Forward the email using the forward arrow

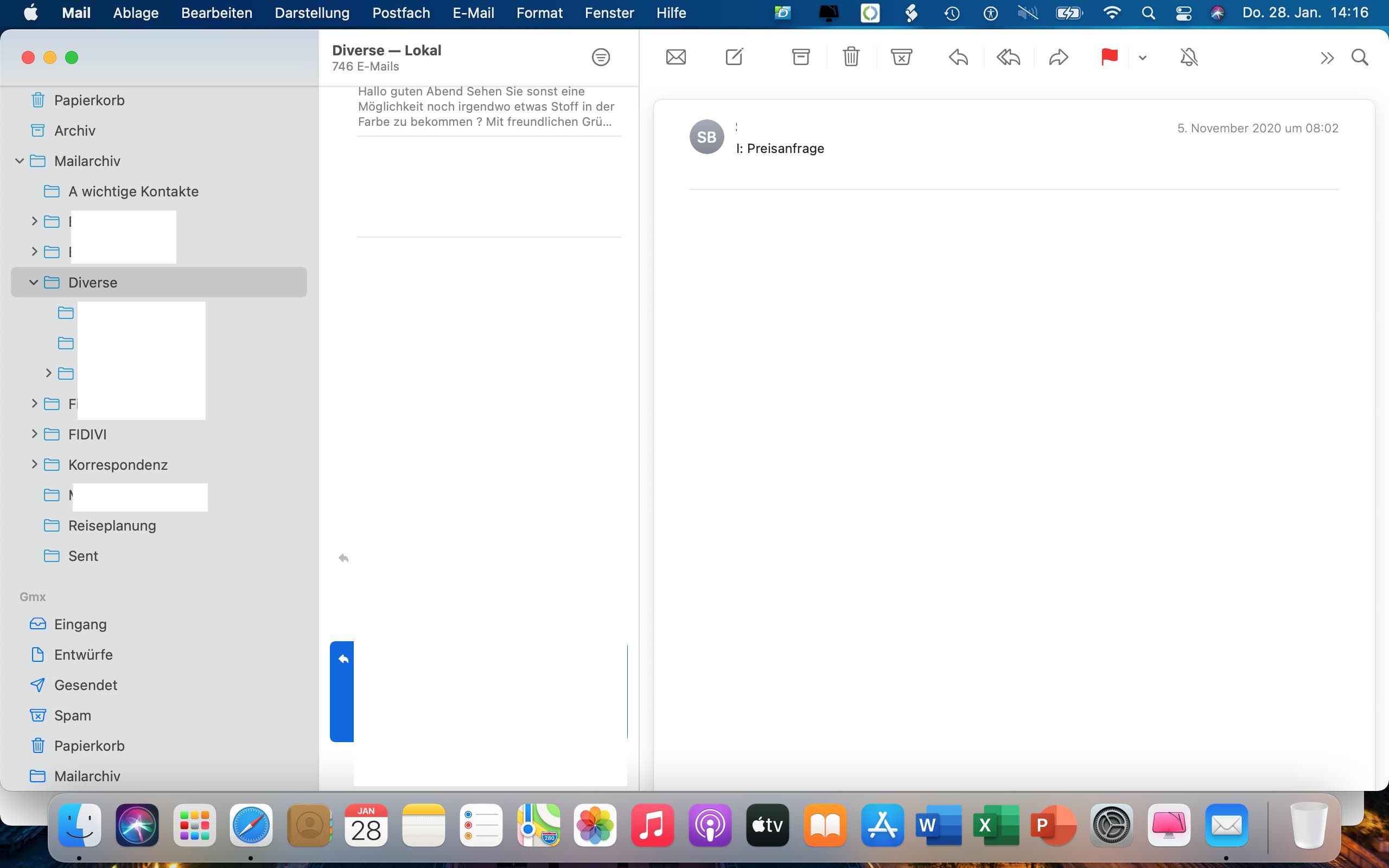[1058, 58]
